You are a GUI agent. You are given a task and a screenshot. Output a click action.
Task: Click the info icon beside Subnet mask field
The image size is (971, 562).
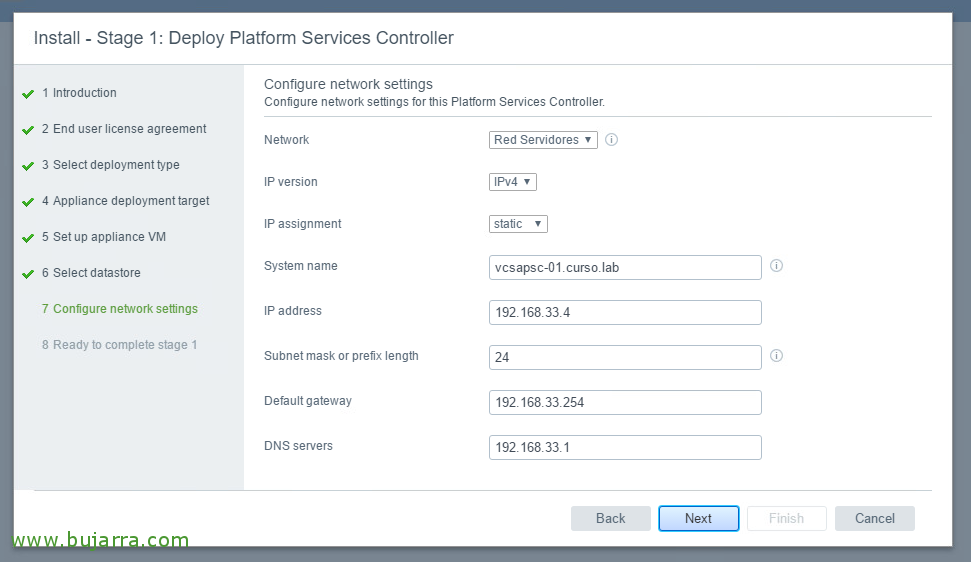coord(776,356)
